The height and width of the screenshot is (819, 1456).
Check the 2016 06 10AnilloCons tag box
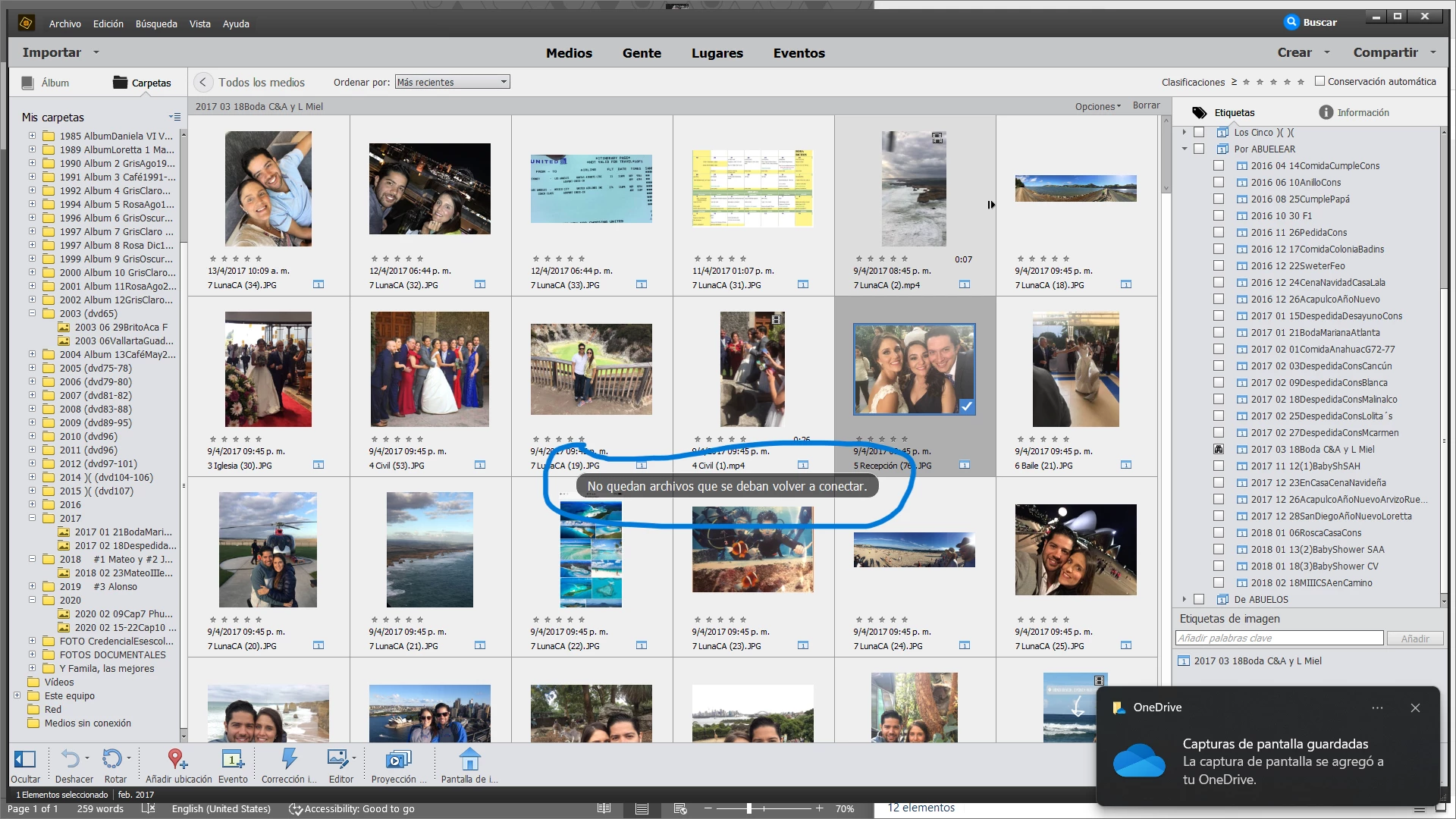[x=1219, y=183]
